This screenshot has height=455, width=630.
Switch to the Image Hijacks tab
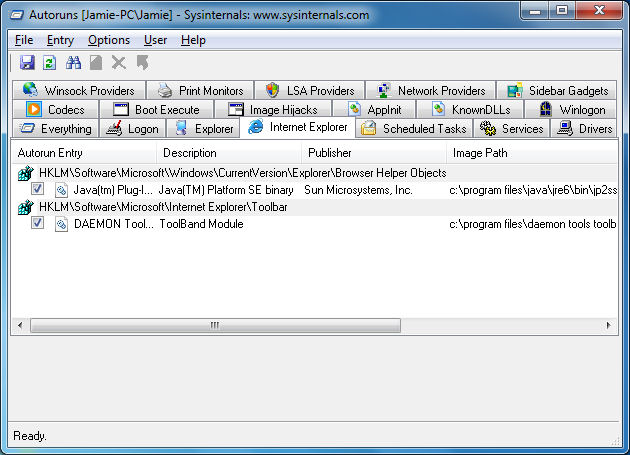[272, 109]
